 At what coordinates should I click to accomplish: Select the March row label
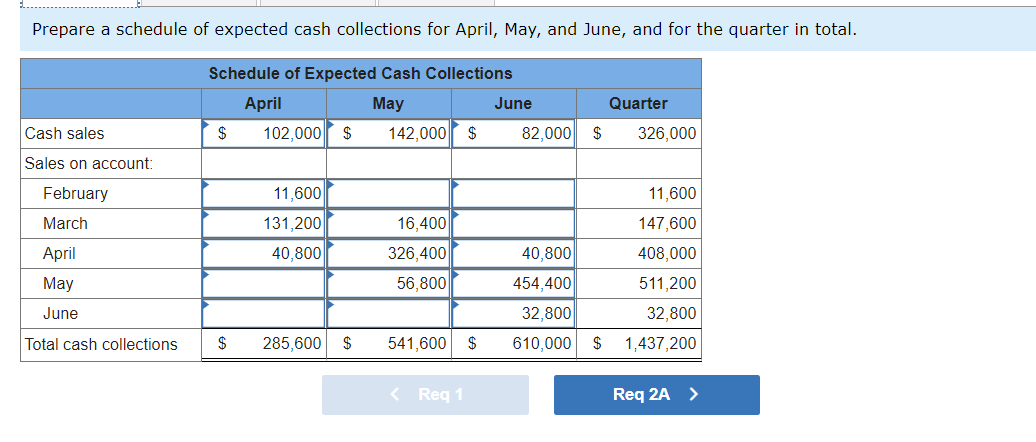(65, 223)
